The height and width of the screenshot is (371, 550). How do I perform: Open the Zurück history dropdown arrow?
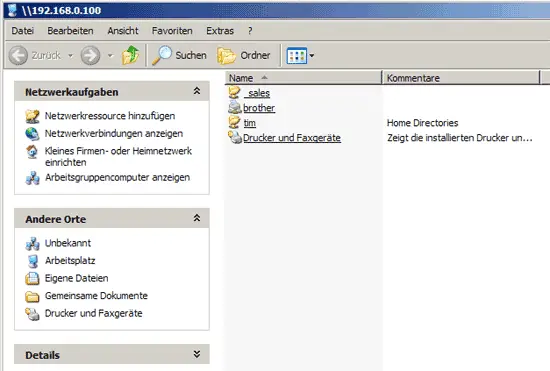pyautogui.click(x=71, y=55)
